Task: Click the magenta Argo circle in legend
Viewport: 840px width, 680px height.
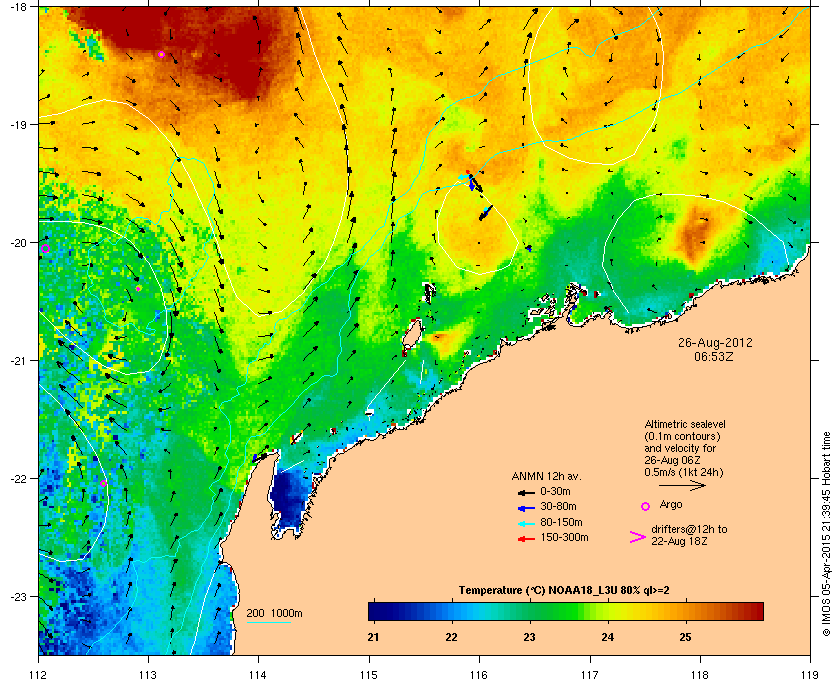Action: pyautogui.click(x=646, y=506)
